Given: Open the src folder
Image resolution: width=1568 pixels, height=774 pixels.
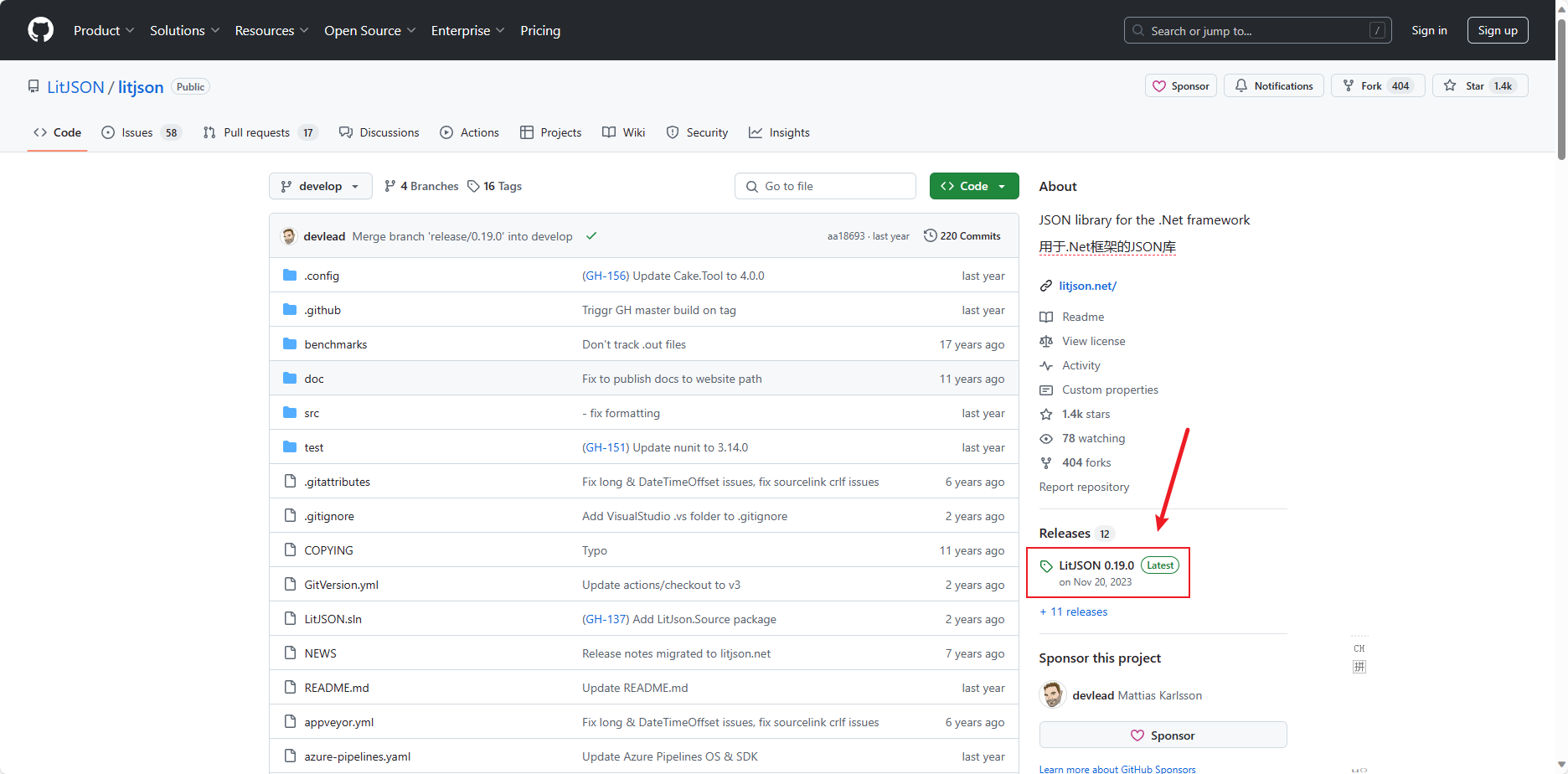Looking at the screenshot, I should coord(312,413).
